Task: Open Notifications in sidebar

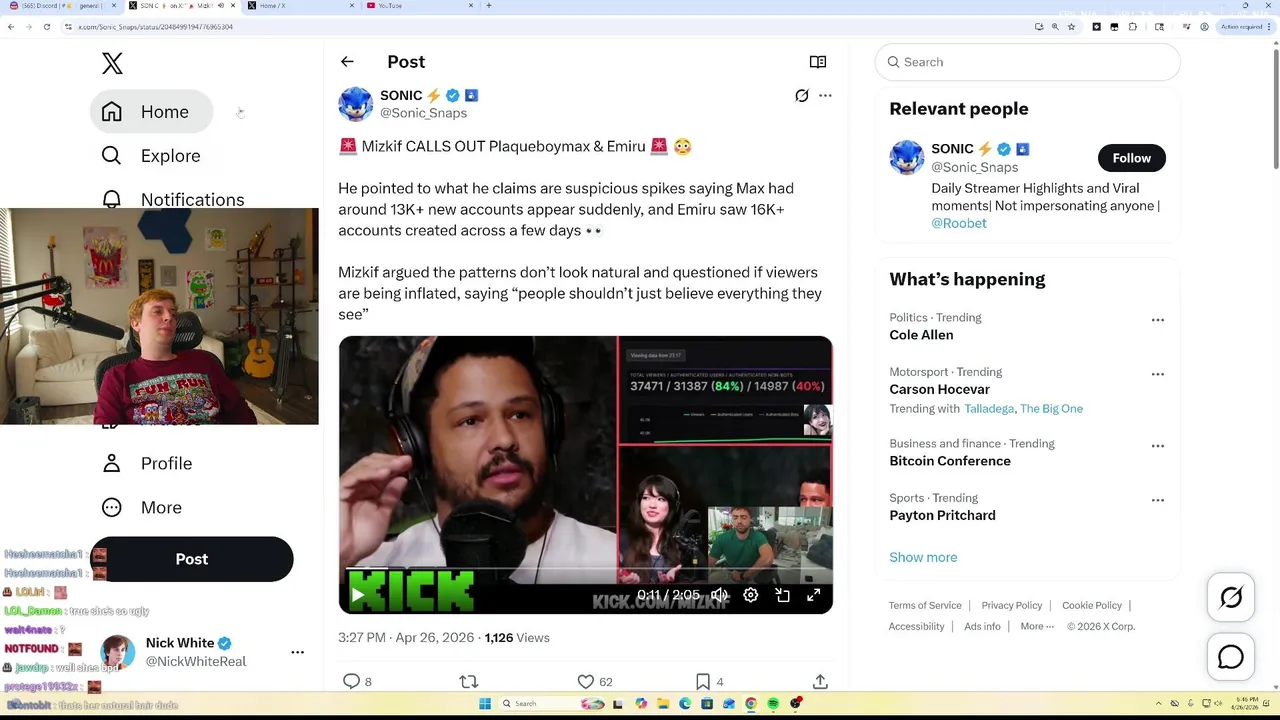Action: click(172, 199)
